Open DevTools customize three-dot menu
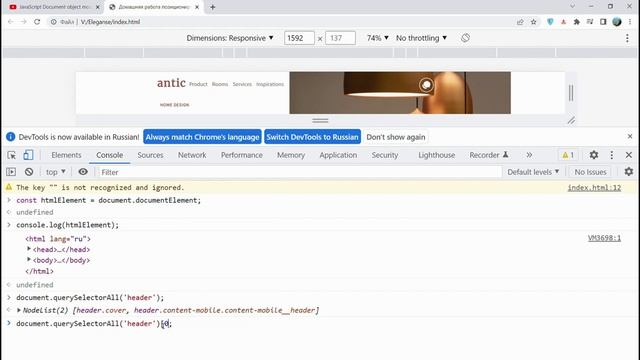This screenshot has width=640, height=360. point(611,155)
